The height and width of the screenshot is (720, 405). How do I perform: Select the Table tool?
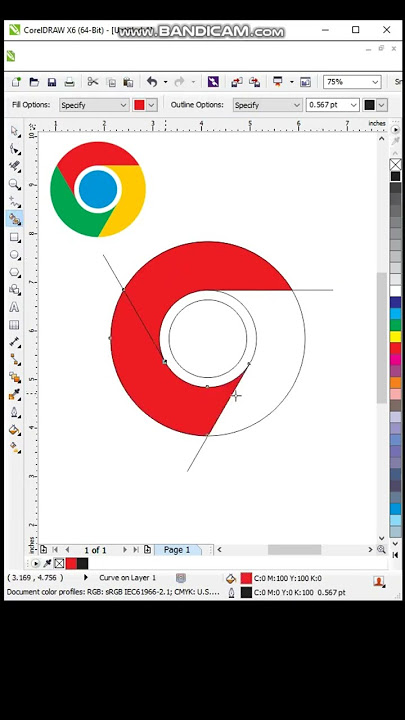(15, 325)
